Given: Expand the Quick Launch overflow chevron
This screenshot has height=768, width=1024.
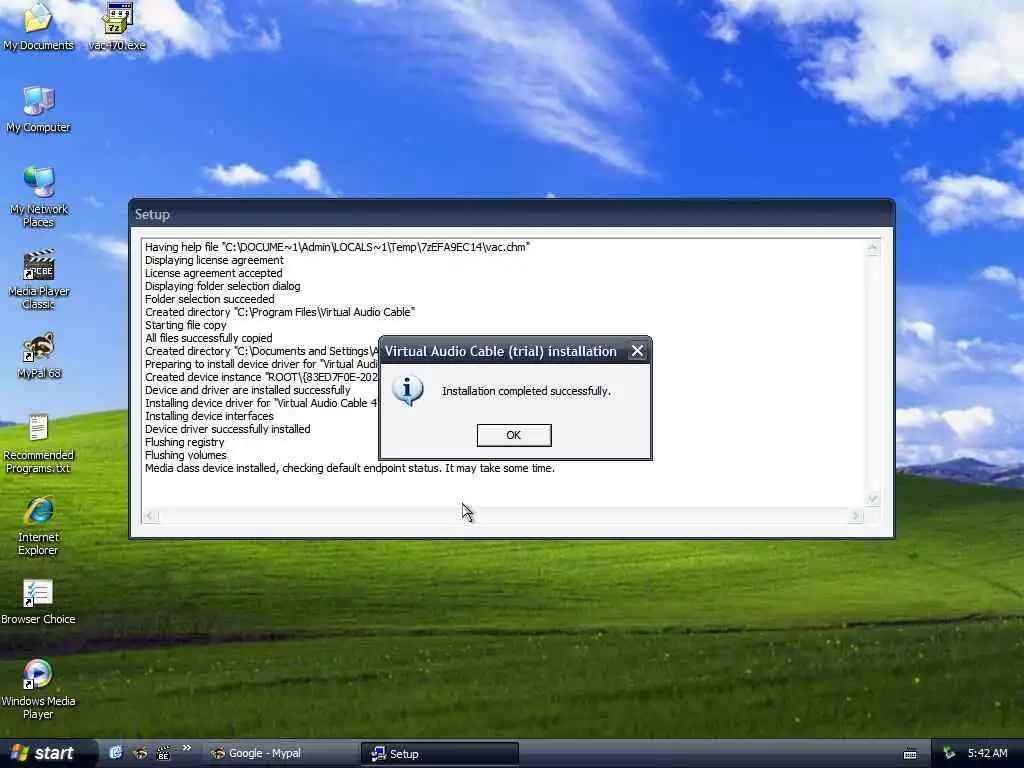Looking at the screenshot, I should [187, 748].
